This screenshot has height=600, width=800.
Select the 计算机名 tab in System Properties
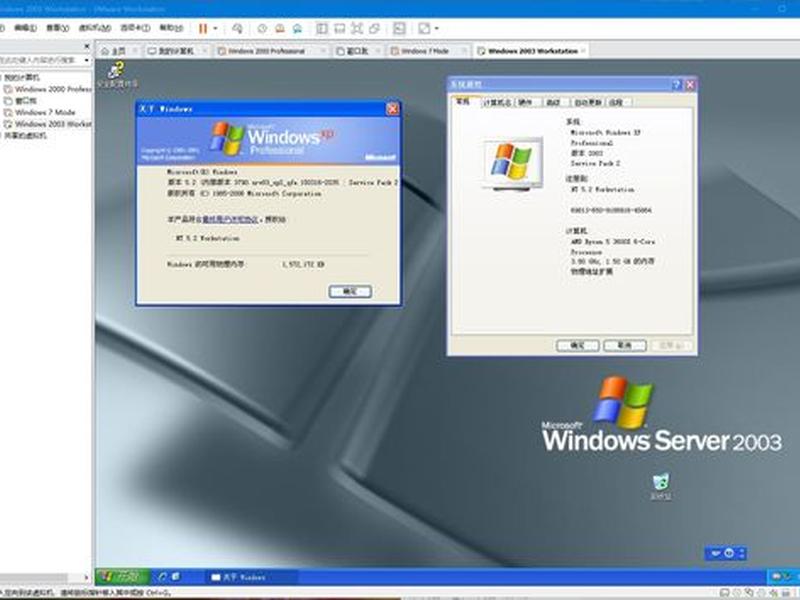point(497,103)
